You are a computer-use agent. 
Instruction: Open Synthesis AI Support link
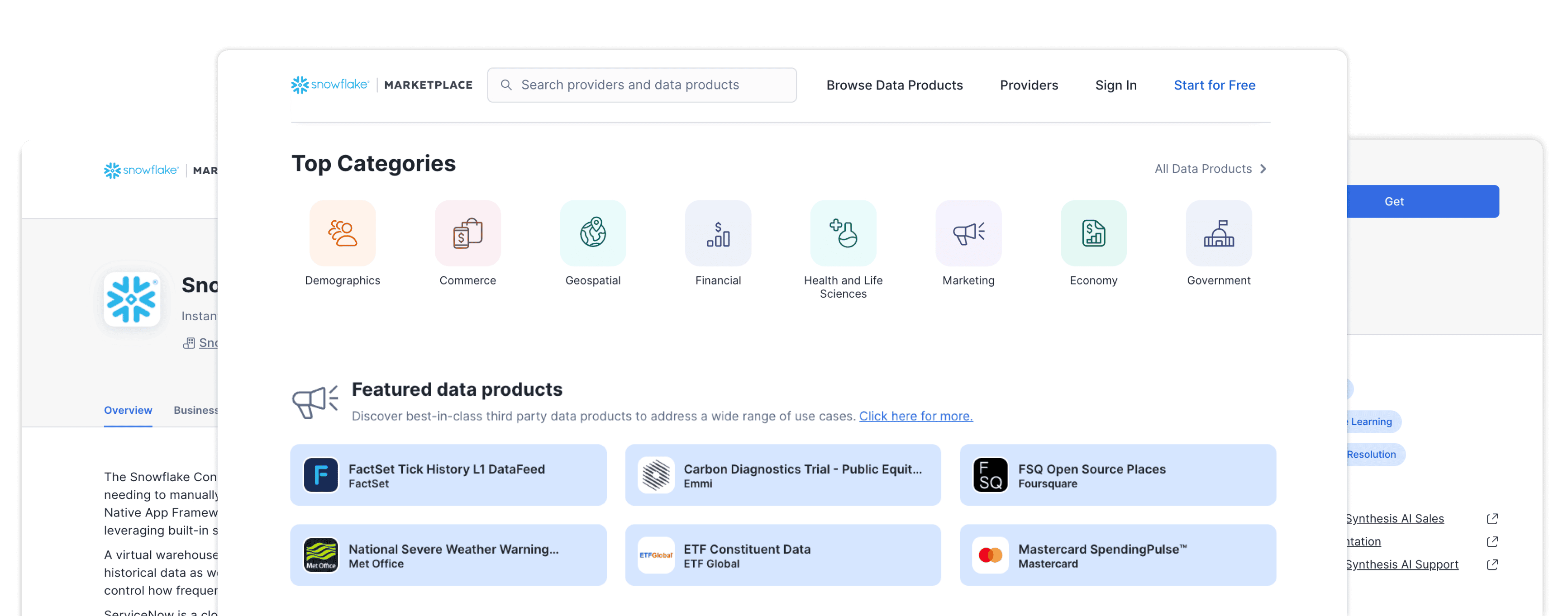point(1402,564)
